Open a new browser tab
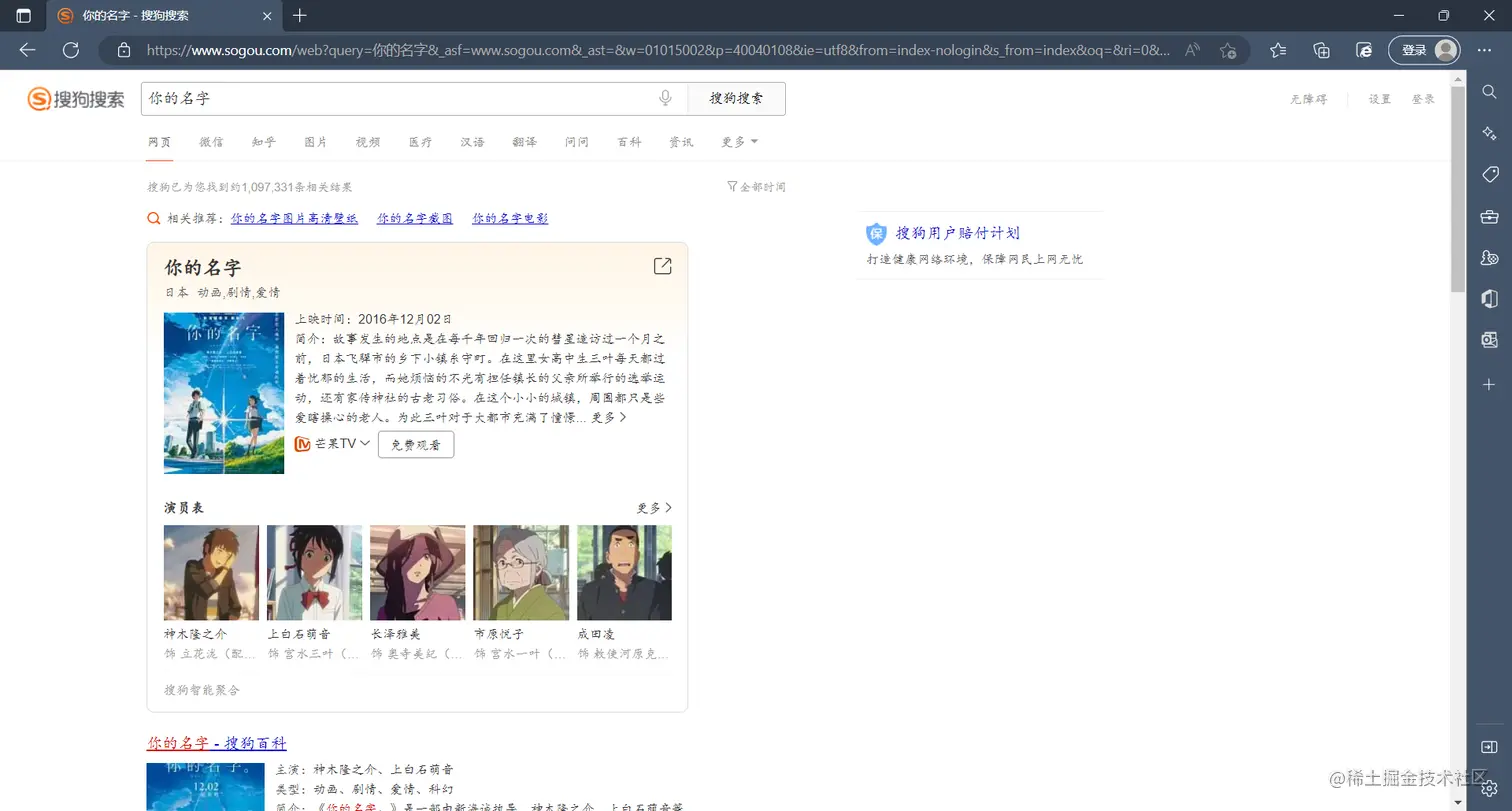1512x811 pixels. pos(300,16)
